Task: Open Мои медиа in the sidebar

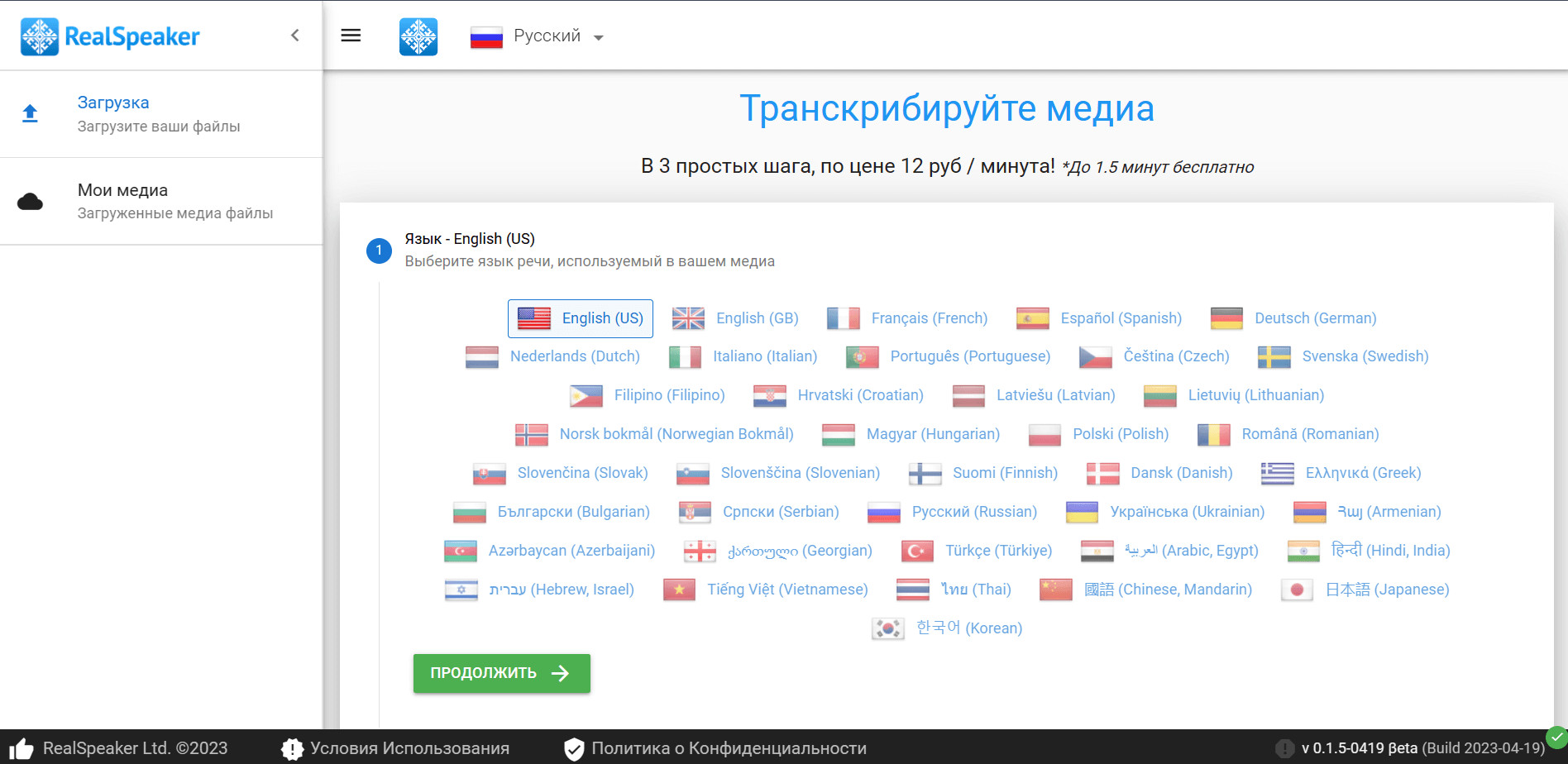Action: tap(122, 191)
